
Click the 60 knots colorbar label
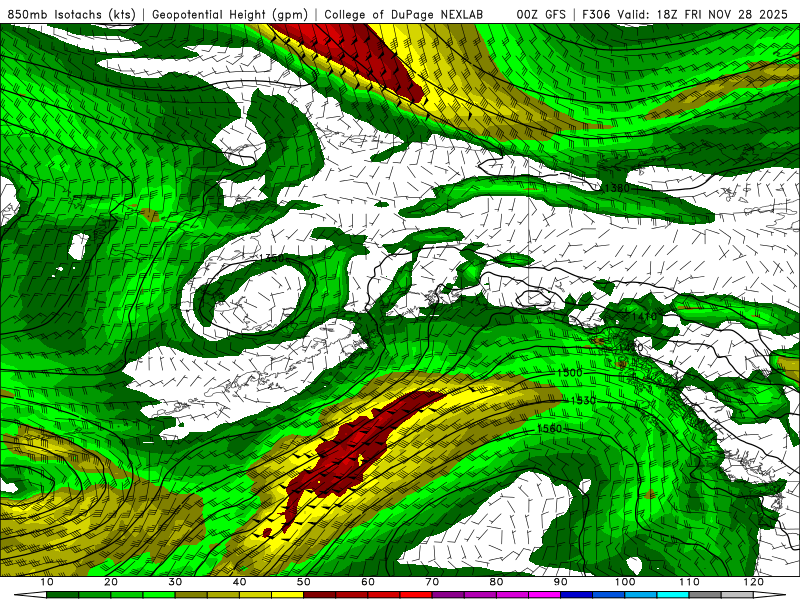coord(368,582)
